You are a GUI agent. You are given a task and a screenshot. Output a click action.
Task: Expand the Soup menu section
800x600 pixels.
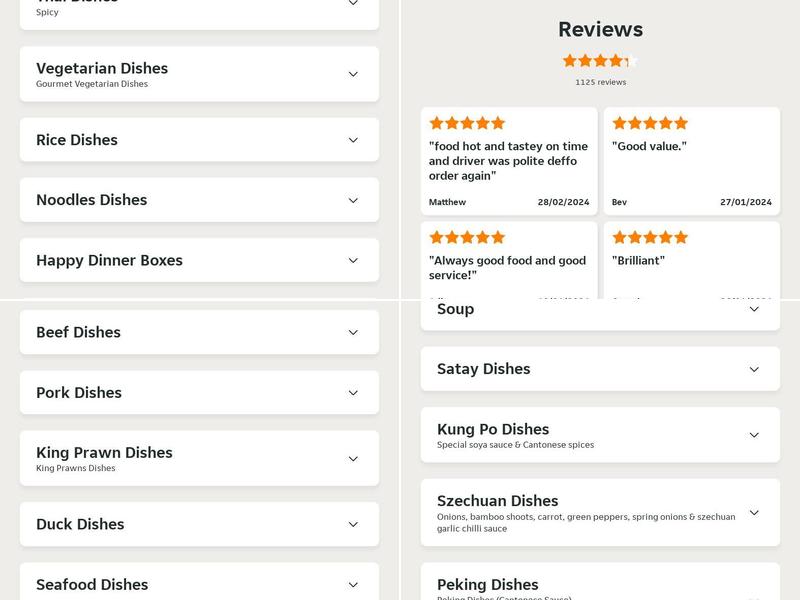[600, 309]
